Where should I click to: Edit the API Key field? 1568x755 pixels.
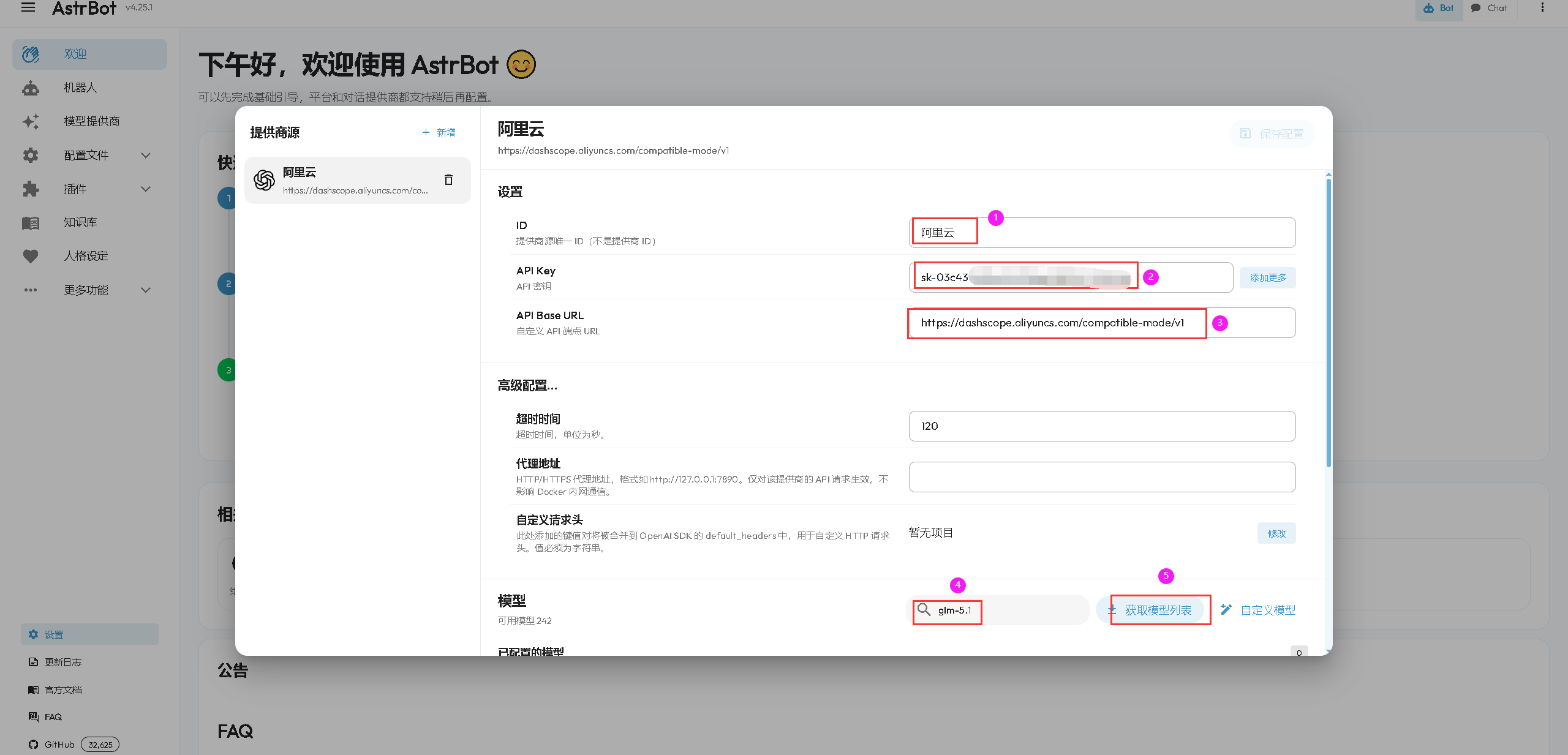(1071, 277)
